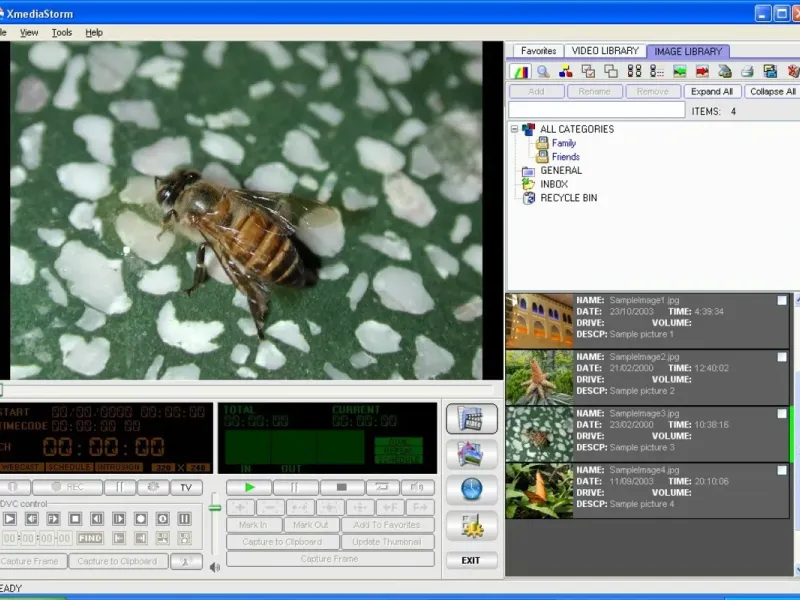Click the speaker volume icon
The height and width of the screenshot is (600, 800).
pyautogui.click(x=214, y=567)
